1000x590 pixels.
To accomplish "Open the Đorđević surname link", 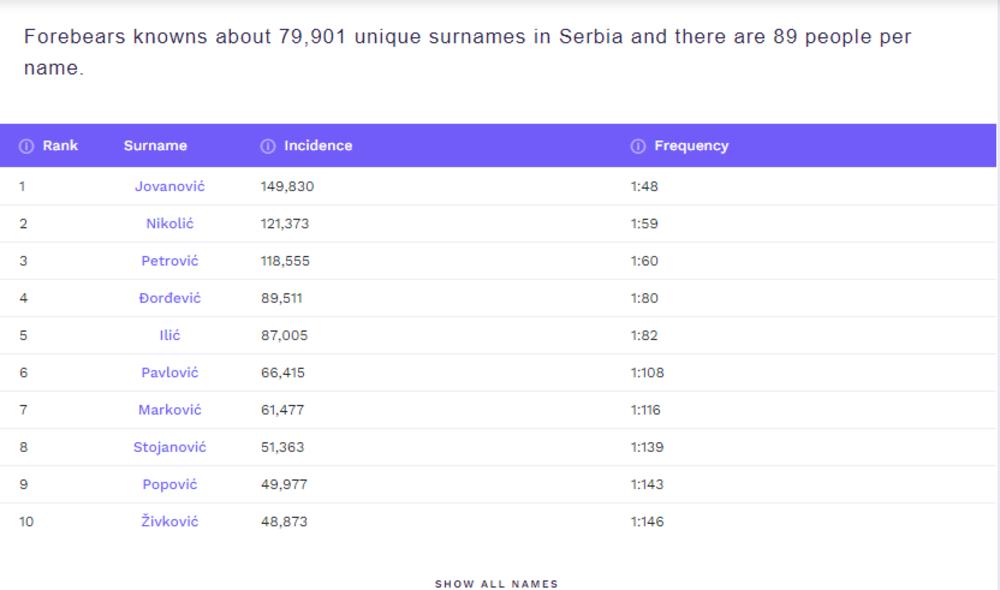I will pyautogui.click(x=170, y=298).
